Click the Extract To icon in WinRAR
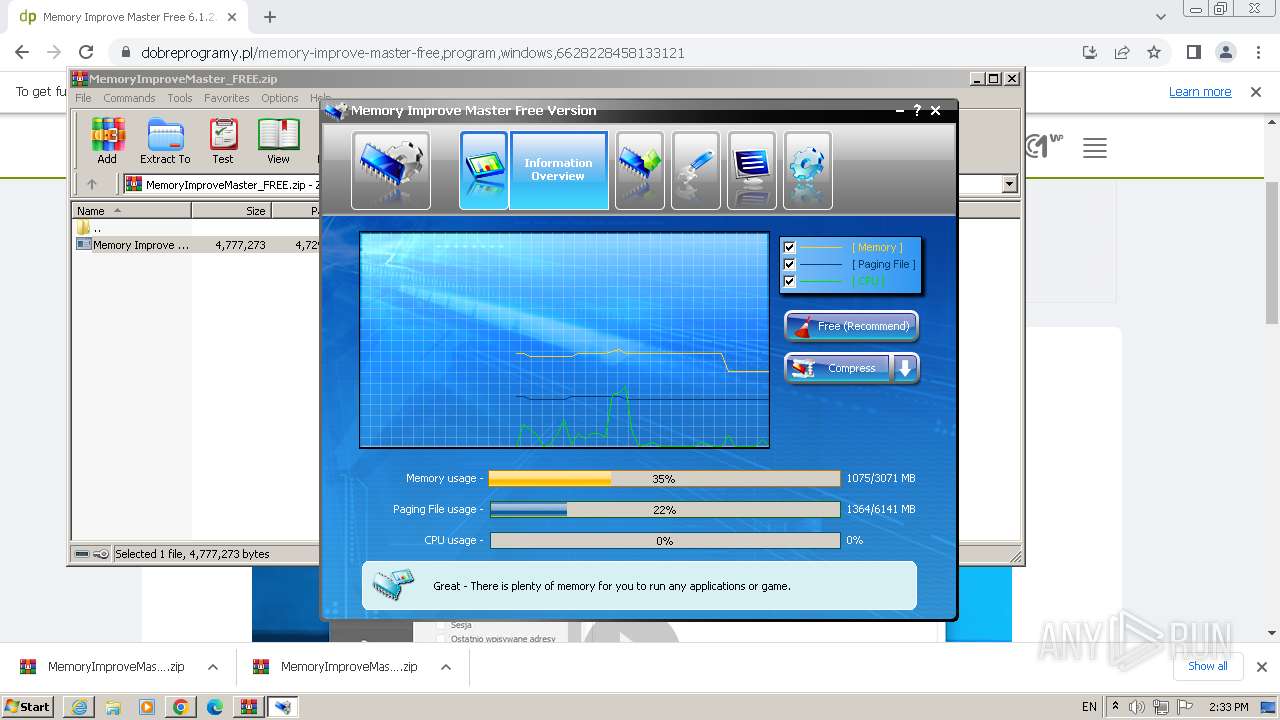The image size is (1280, 720). pyautogui.click(x=165, y=141)
